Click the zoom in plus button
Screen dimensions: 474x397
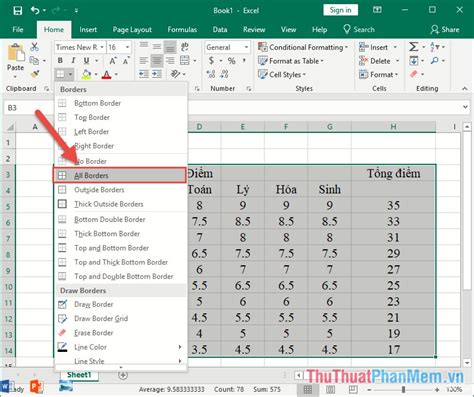[x=437, y=389]
